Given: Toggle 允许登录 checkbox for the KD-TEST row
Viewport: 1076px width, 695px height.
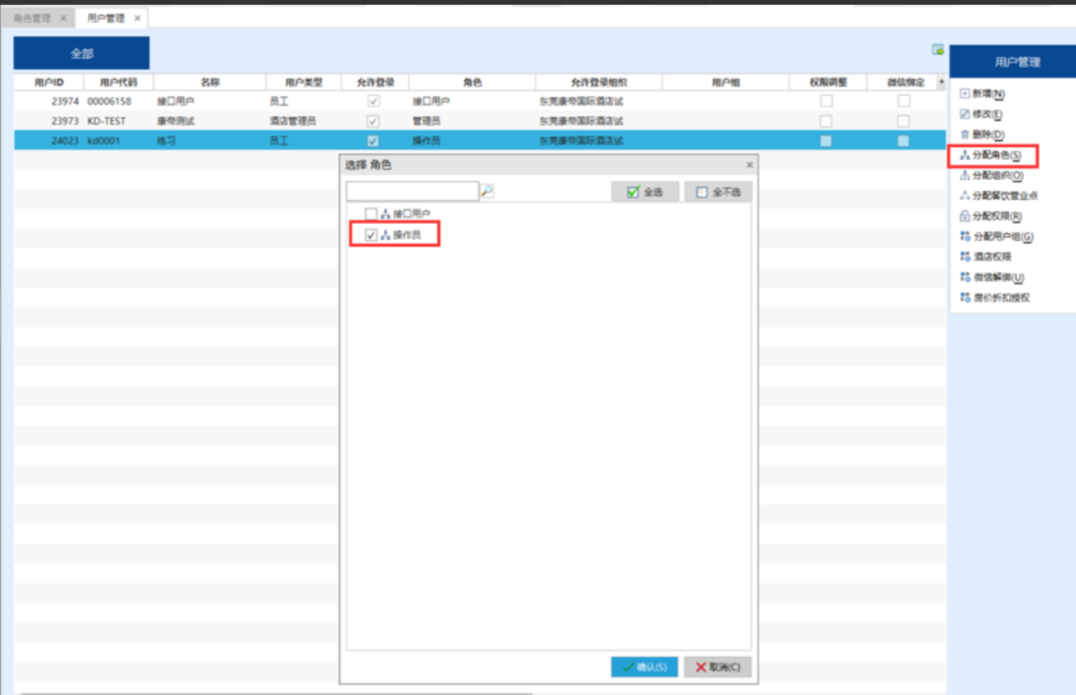Looking at the screenshot, I should pos(373,121).
